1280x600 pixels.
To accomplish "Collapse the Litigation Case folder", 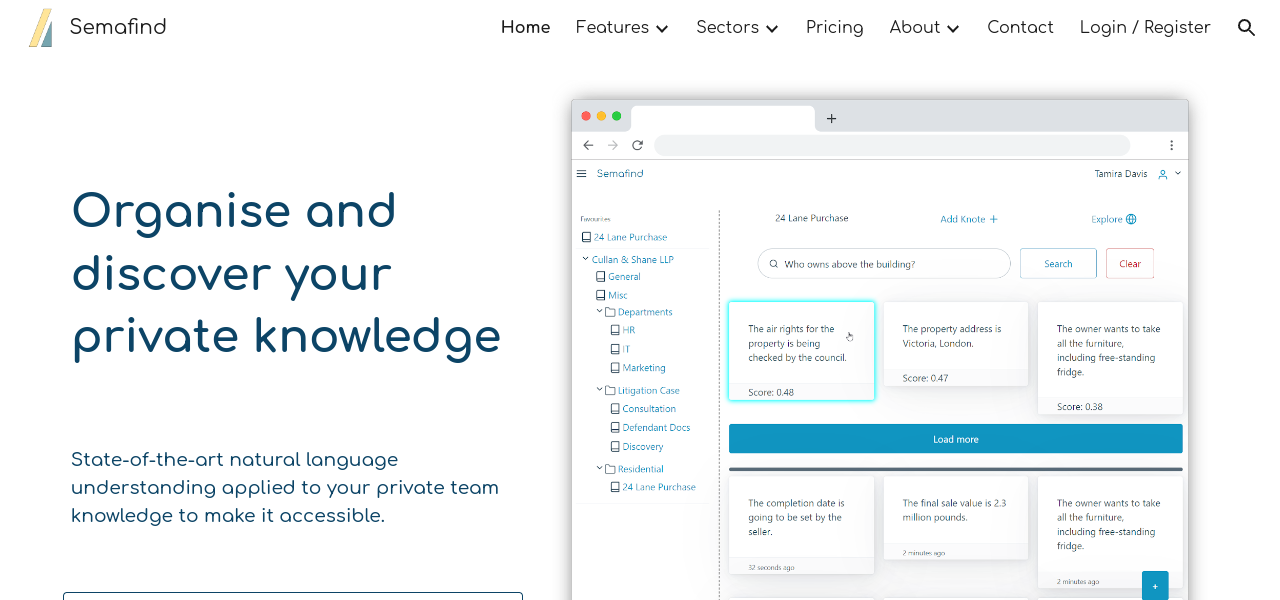I will tap(600, 390).
